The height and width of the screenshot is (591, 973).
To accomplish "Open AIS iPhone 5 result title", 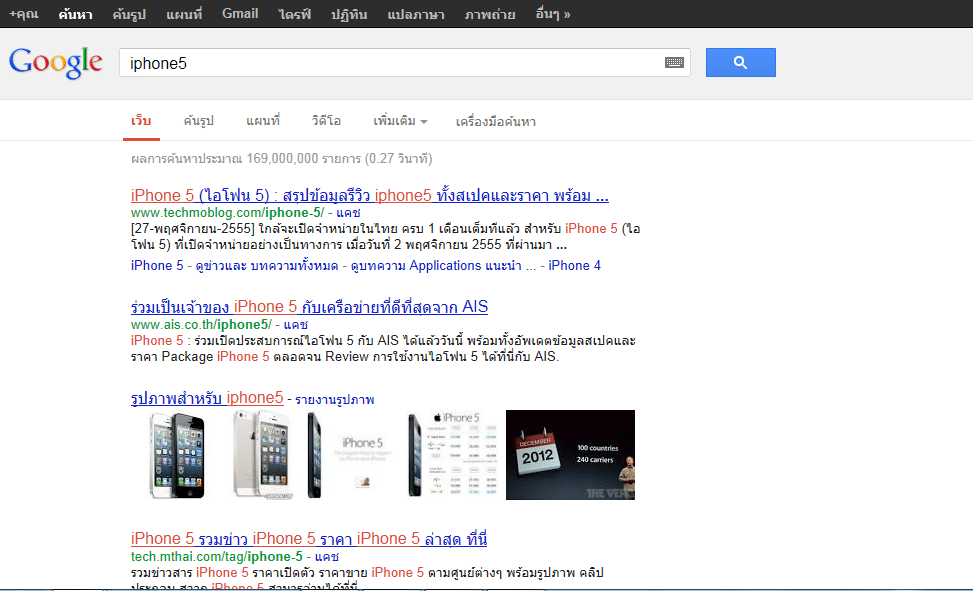I will (310, 307).
